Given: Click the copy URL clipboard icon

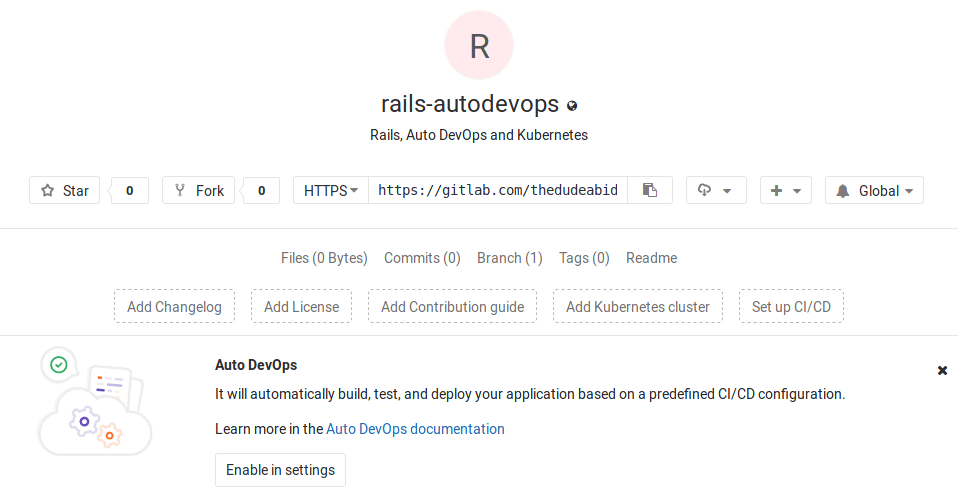Looking at the screenshot, I should point(650,190).
